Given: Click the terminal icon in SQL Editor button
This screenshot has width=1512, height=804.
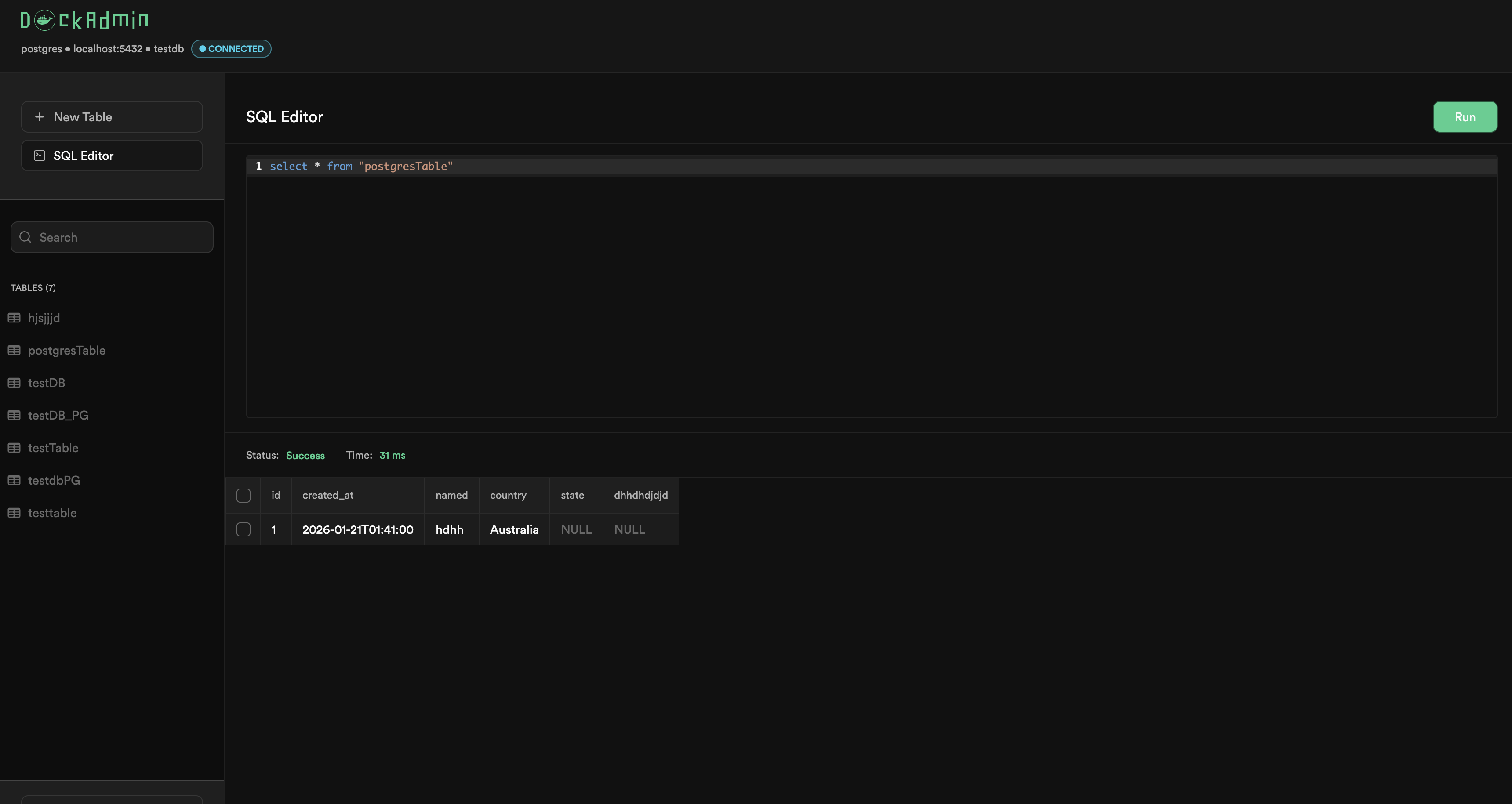Looking at the screenshot, I should [39, 156].
